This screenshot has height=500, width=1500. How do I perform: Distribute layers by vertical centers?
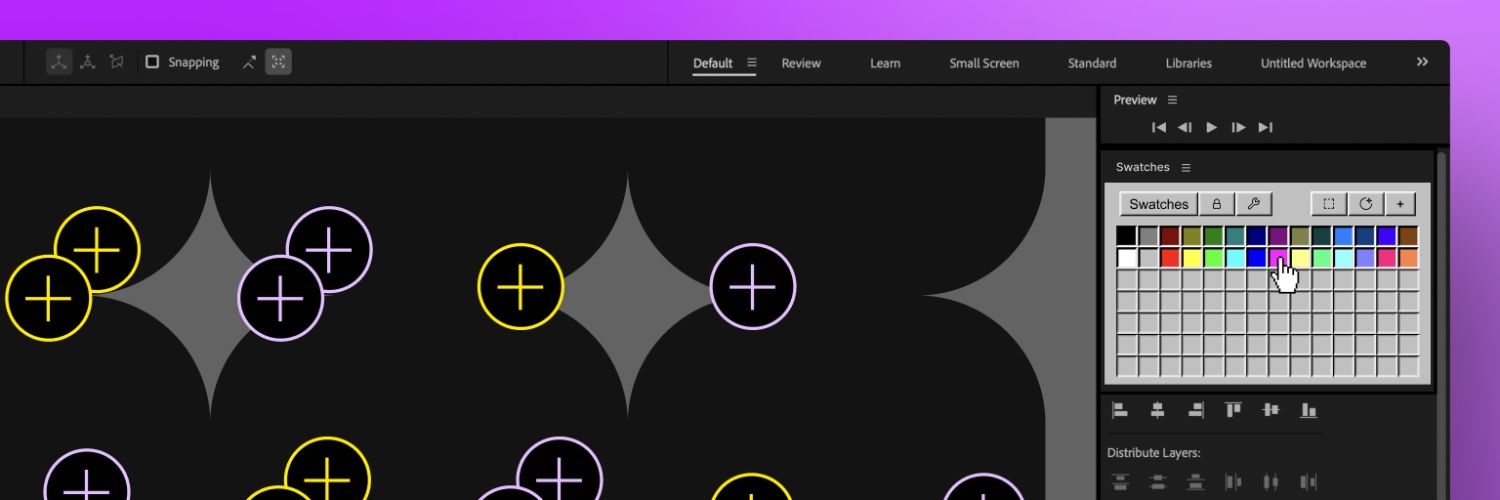click(x=1158, y=482)
